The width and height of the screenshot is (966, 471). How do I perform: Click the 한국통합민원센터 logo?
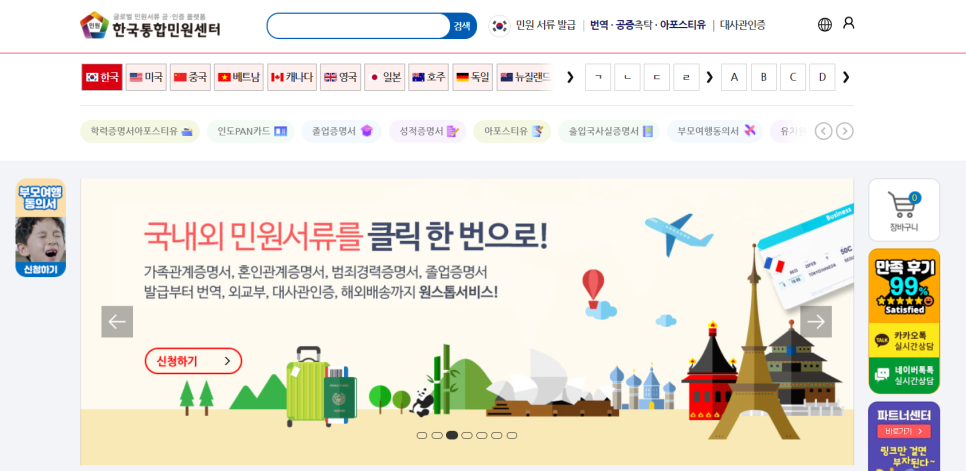[x=150, y=25]
